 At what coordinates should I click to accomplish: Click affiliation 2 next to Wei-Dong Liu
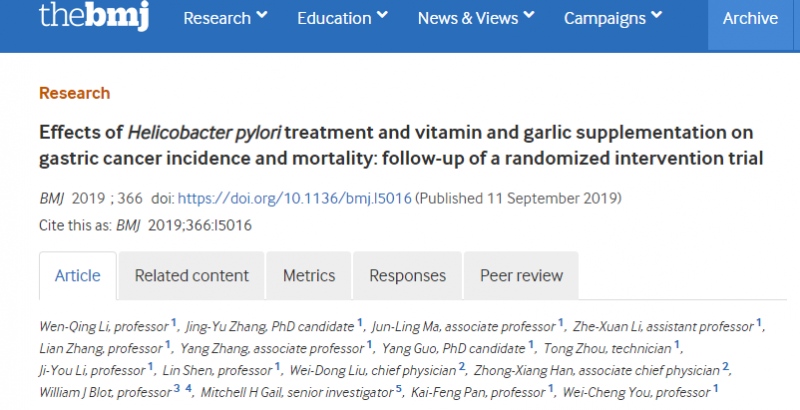(462, 367)
